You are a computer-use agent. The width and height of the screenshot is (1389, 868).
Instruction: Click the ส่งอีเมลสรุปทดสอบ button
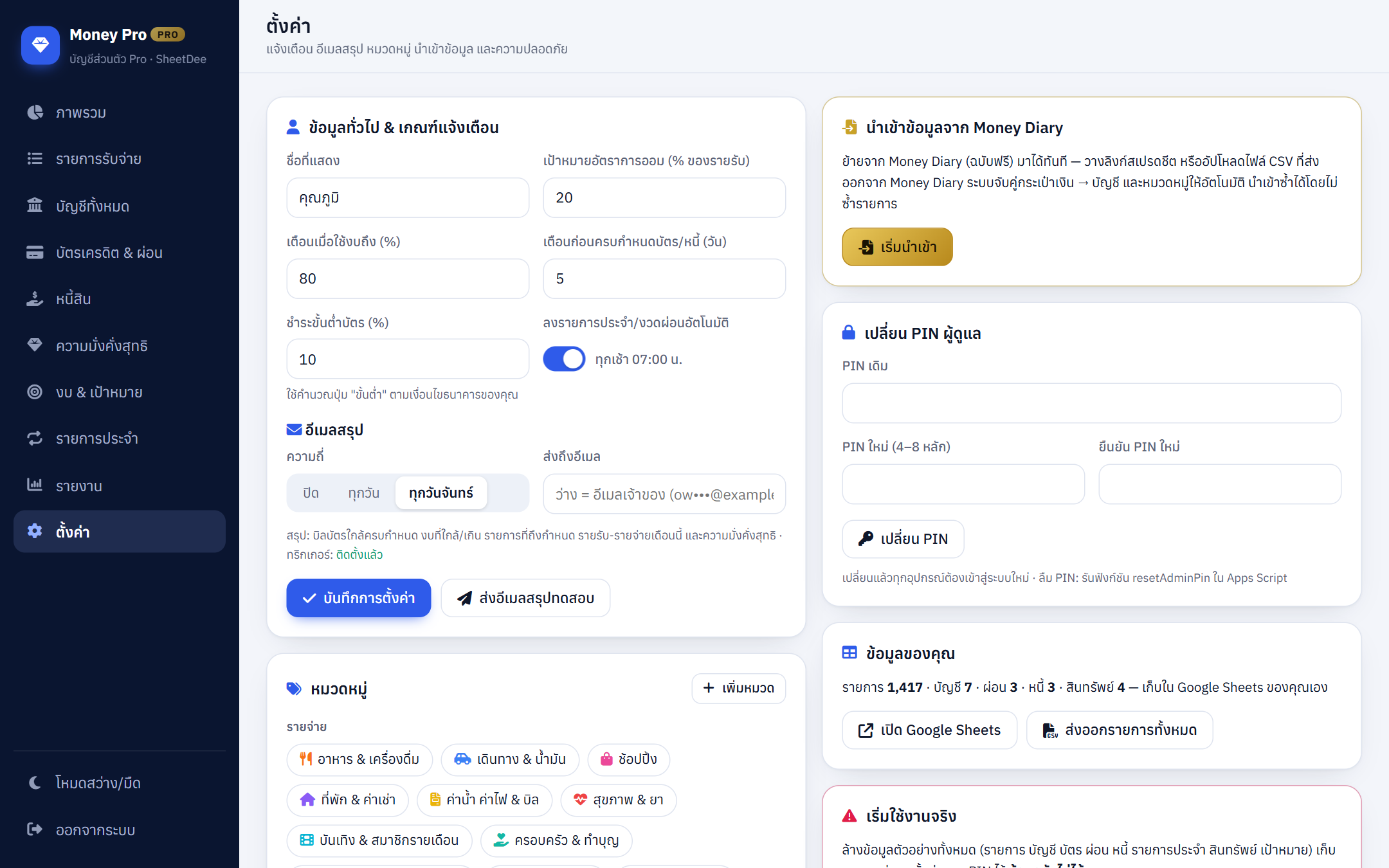(525, 598)
